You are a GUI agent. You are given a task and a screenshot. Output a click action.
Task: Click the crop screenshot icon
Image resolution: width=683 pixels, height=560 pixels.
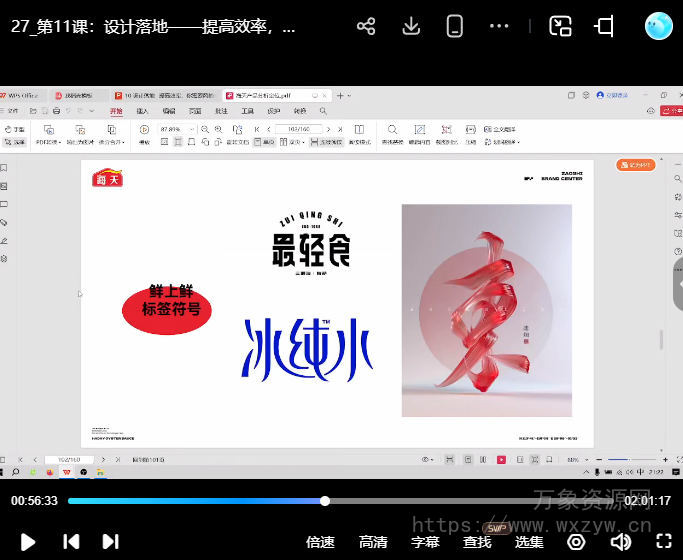coord(604,27)
